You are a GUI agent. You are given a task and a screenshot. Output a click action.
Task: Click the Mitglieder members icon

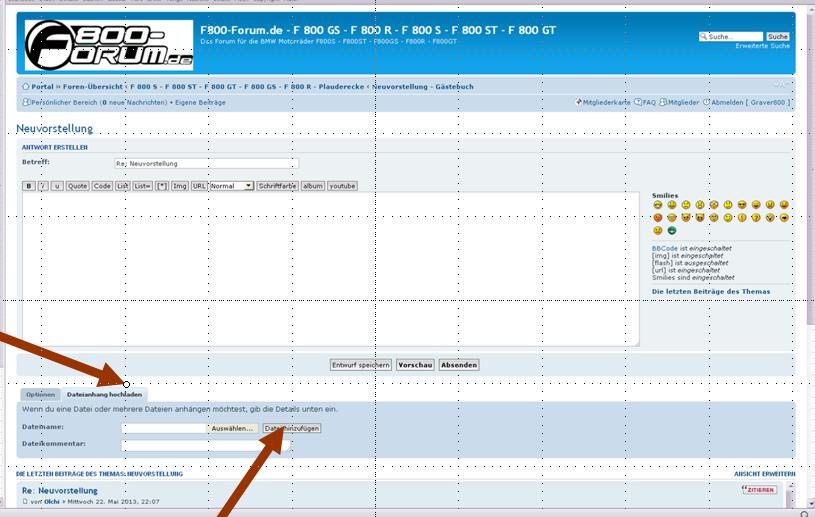(x=663, y=102)
